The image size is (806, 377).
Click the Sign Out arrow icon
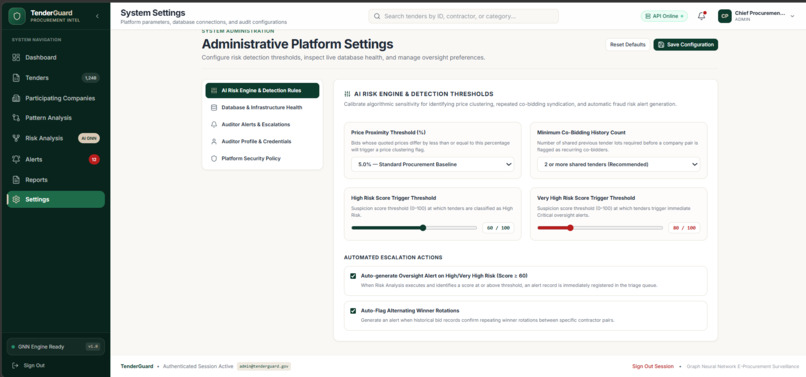coord(15,365)
